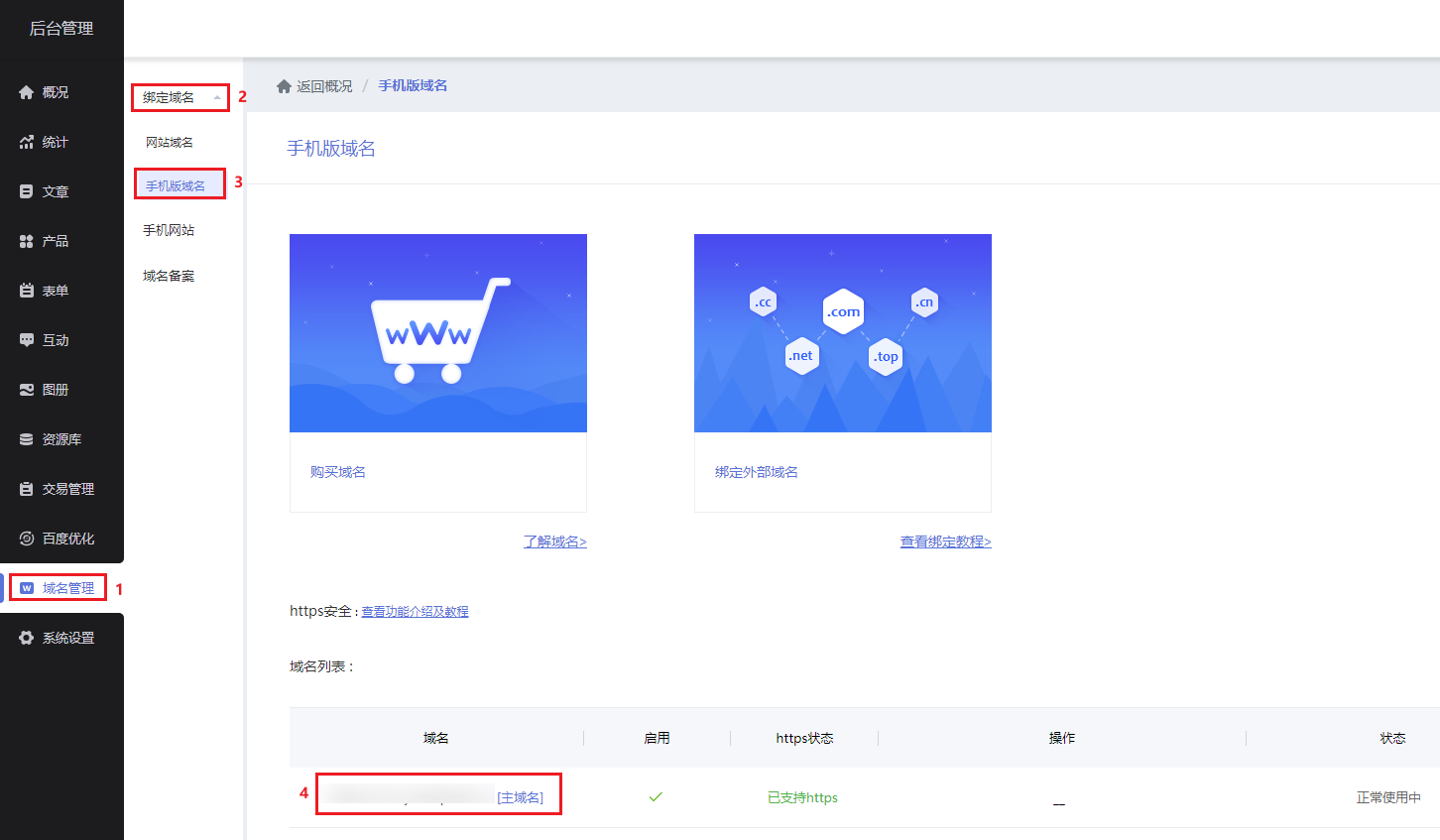
Task: Select the 产品 grid icon
Action: tap(27, 241)
